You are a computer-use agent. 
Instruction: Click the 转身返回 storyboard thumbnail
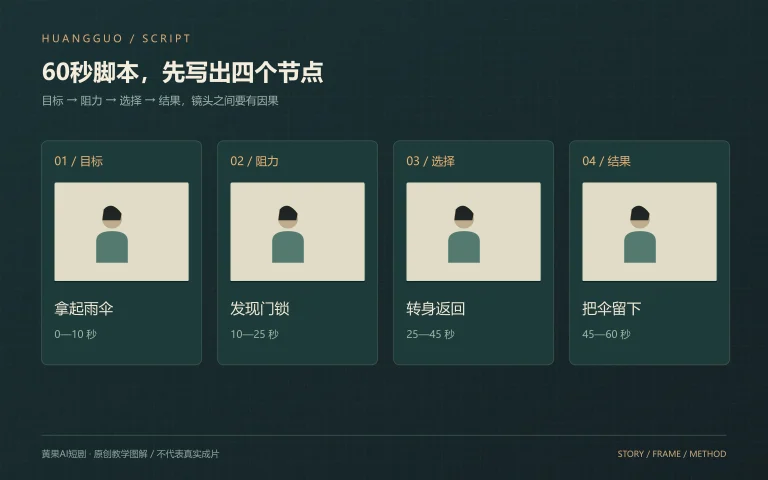click(474, 232)
